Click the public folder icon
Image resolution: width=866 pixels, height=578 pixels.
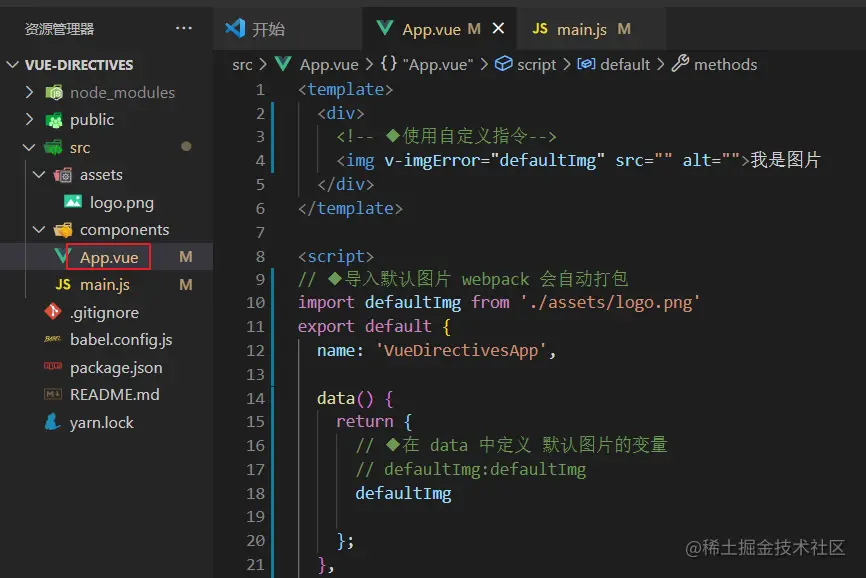point(54,120)
